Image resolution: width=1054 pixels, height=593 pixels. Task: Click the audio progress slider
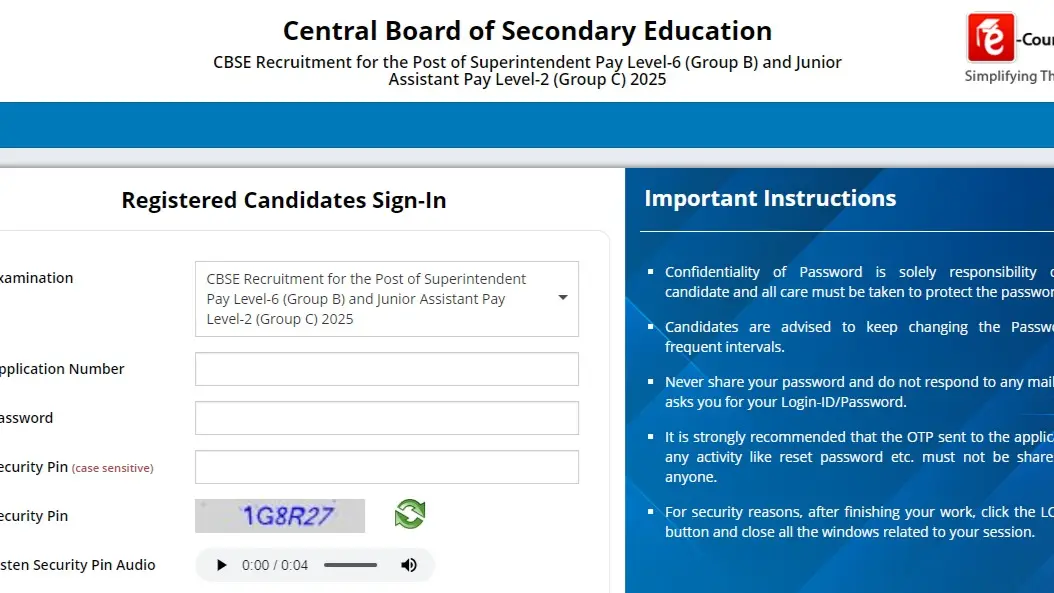(350, 564)
